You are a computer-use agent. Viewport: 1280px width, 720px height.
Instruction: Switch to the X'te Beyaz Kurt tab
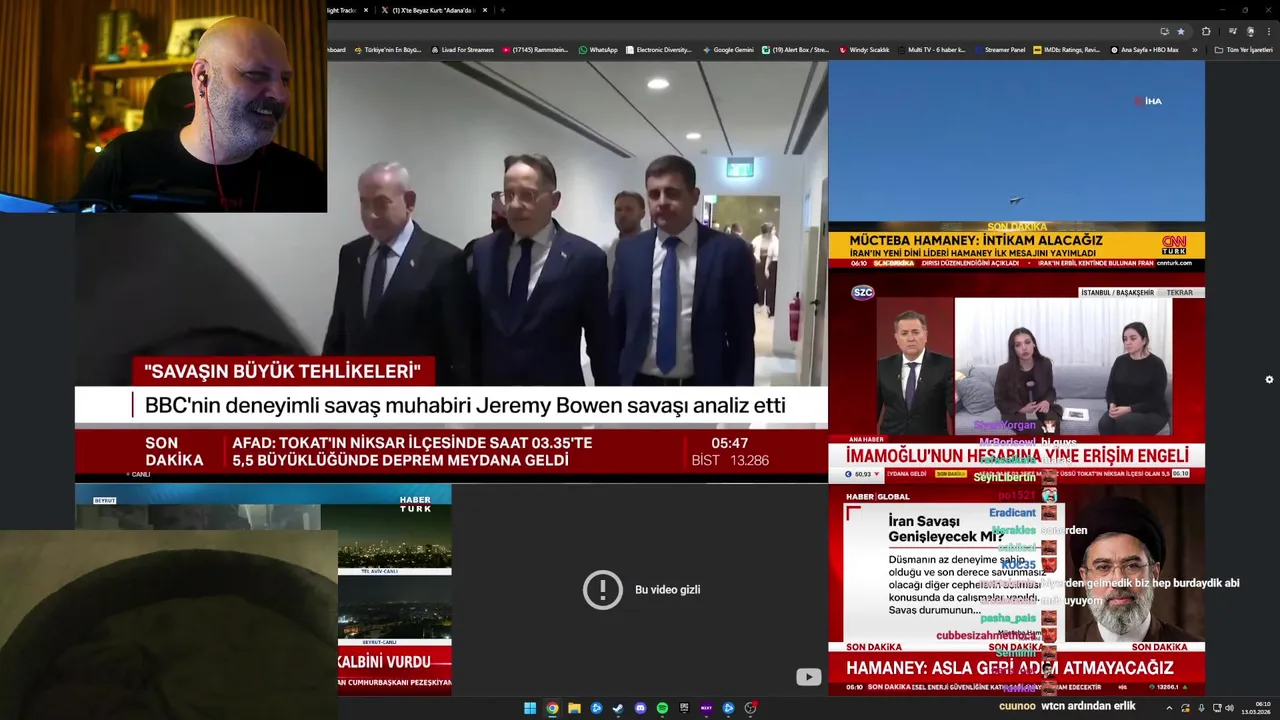tap(434, 10)
